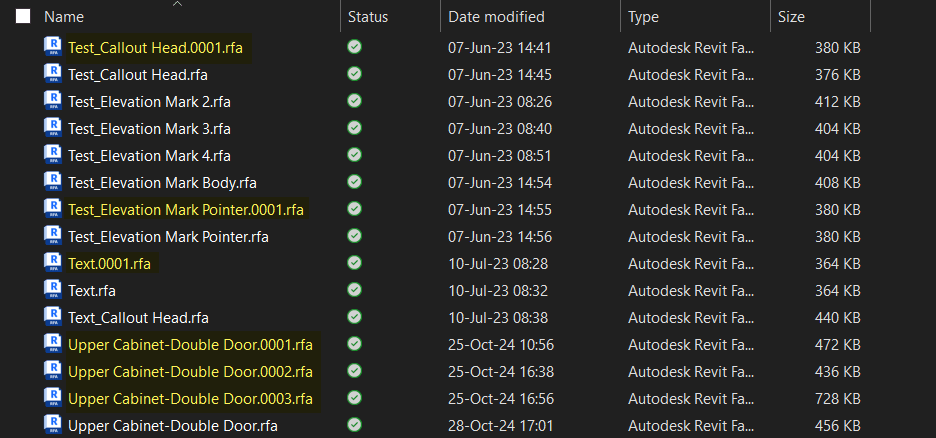Select file name Test_Elevation Mark 2.rfa
Image resolution: width=936 pixels, height=438 pixels.
[149, 102]
